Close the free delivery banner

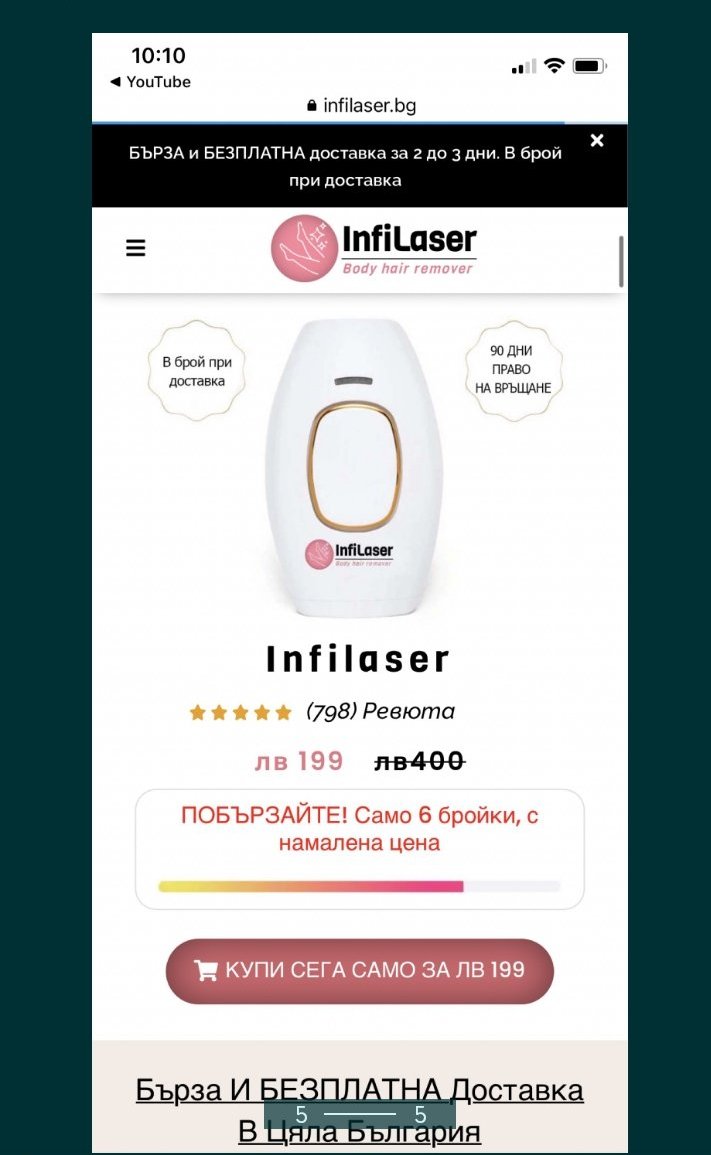coord(597,140)
